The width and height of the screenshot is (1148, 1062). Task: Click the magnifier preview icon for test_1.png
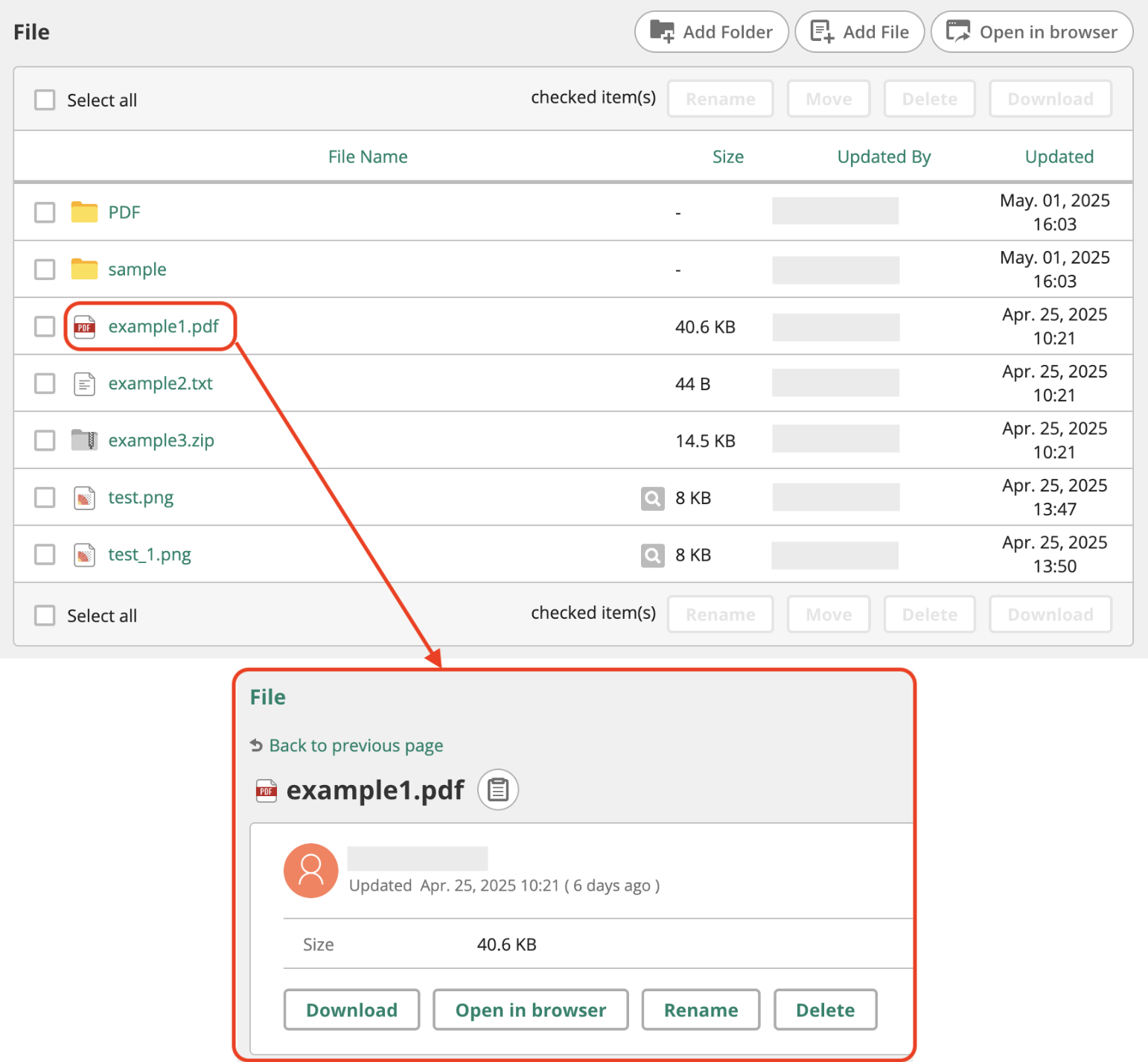coord(652,555)
